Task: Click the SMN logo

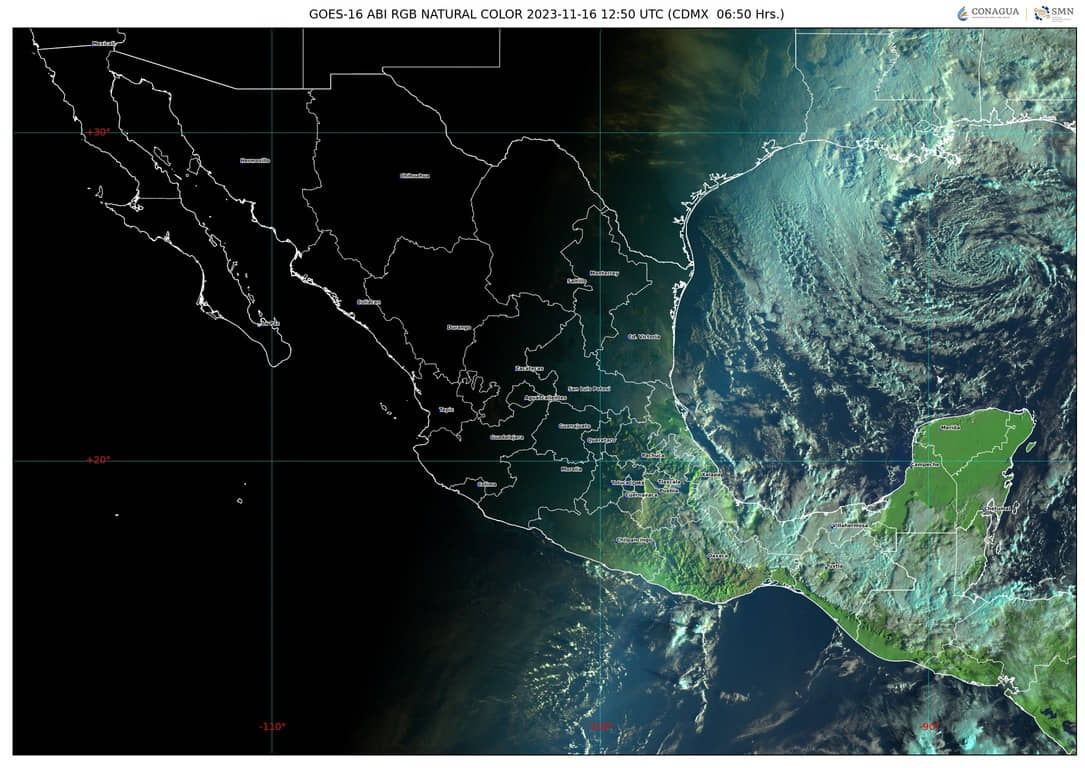Action: point(1054,13)
